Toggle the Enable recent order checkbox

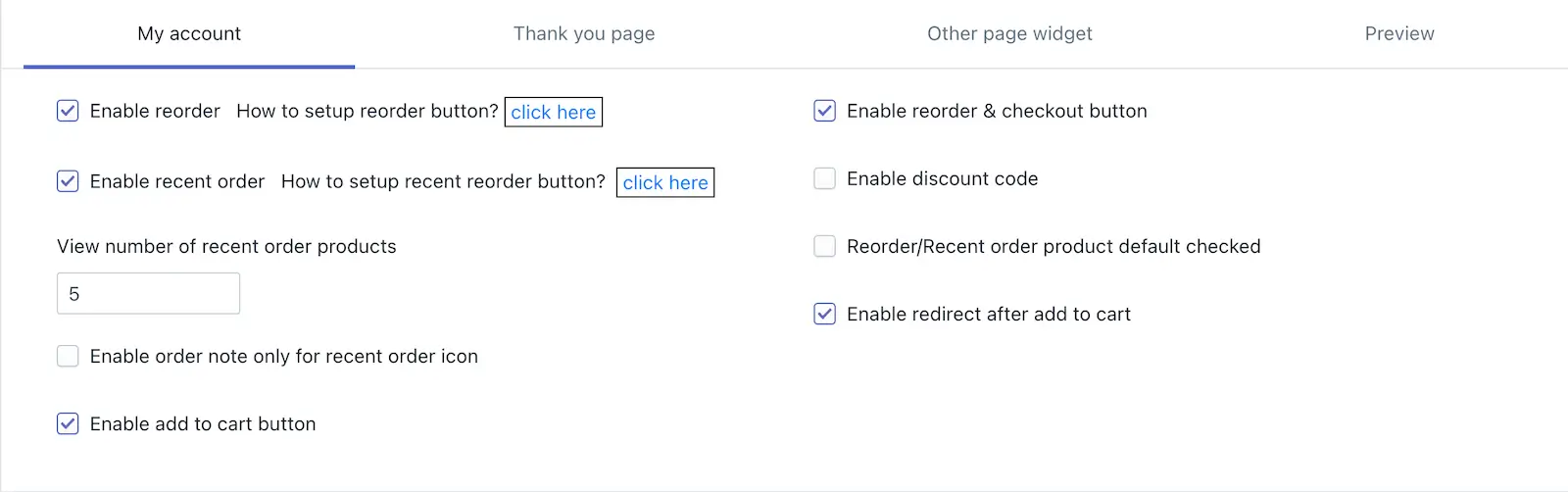(x=68, y=181)
